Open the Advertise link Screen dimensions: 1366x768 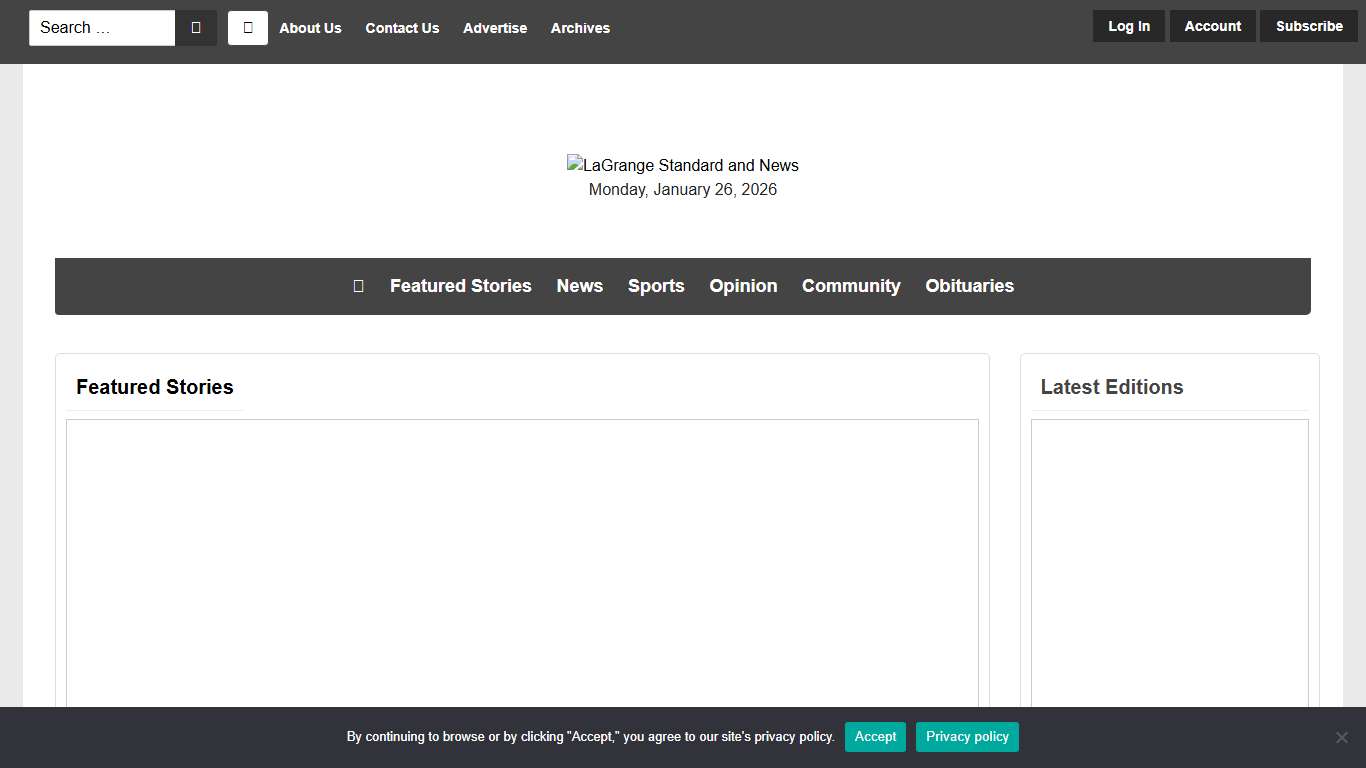pyautogui.click(x=495, y=28)
